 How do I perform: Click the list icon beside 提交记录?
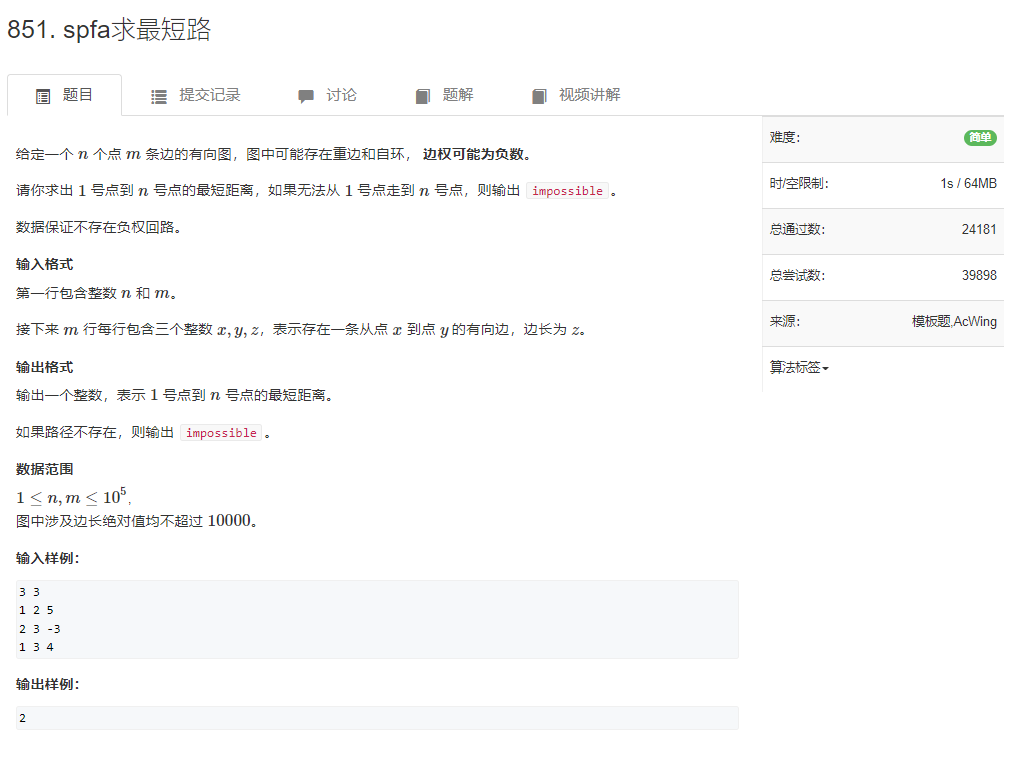pos(158,96)
